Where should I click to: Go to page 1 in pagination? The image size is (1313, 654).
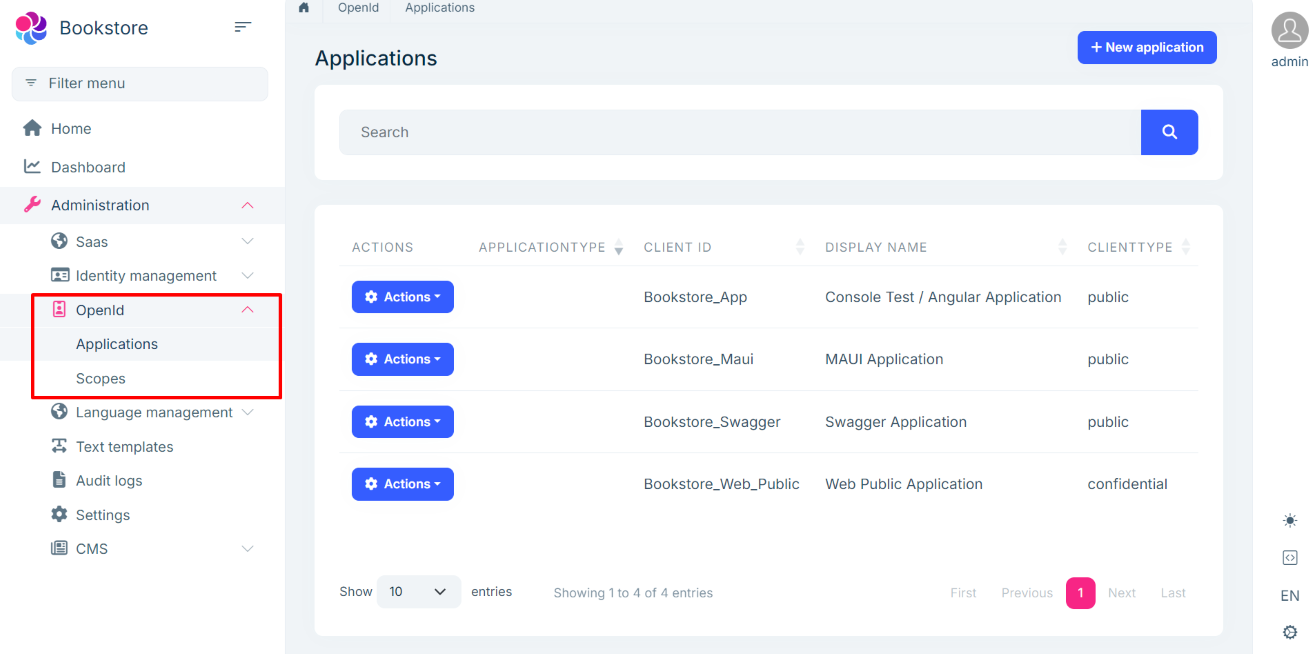tap(1080, 593)
